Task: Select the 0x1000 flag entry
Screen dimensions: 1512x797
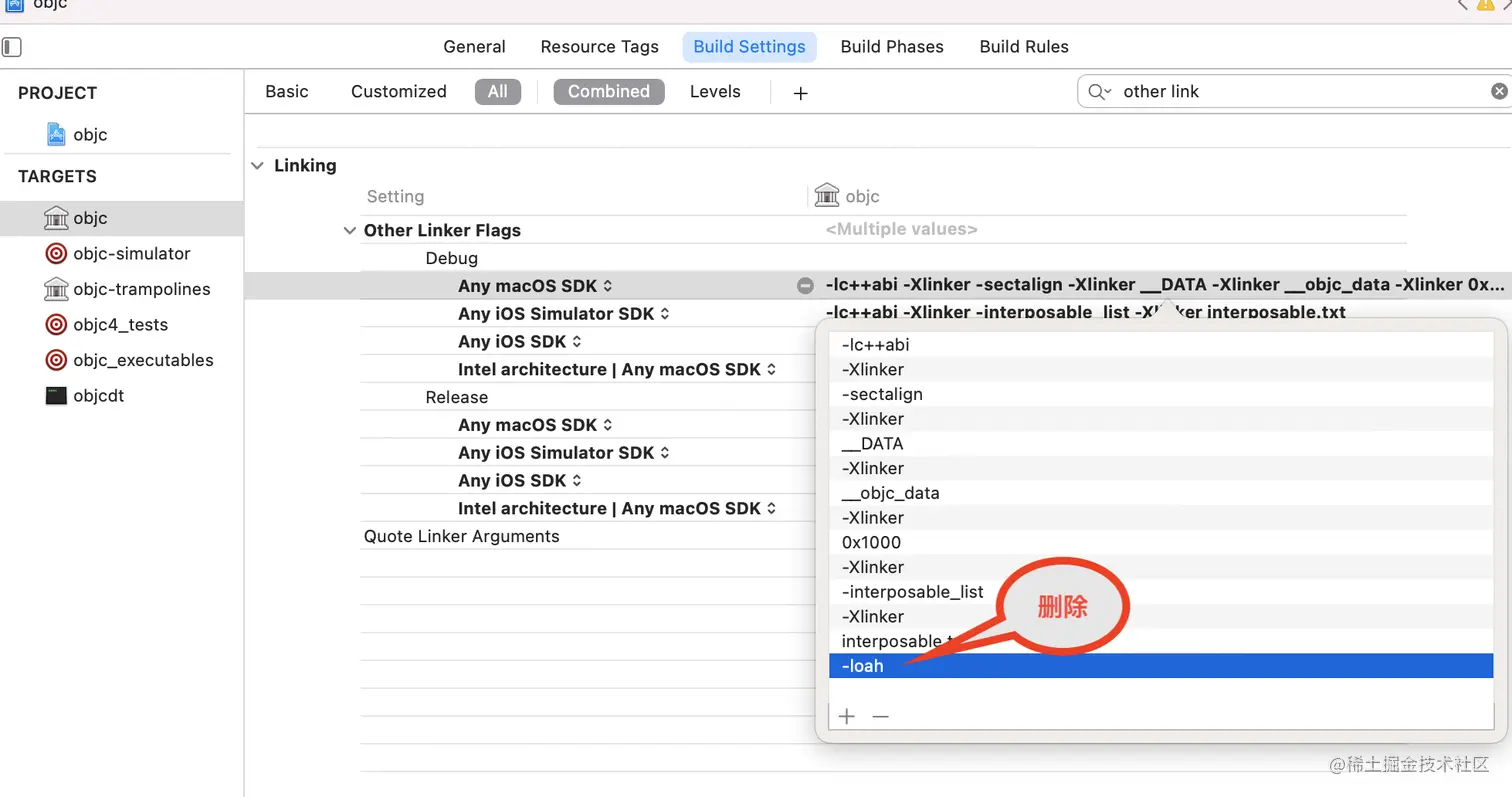Action: (x=1161, y=542)
